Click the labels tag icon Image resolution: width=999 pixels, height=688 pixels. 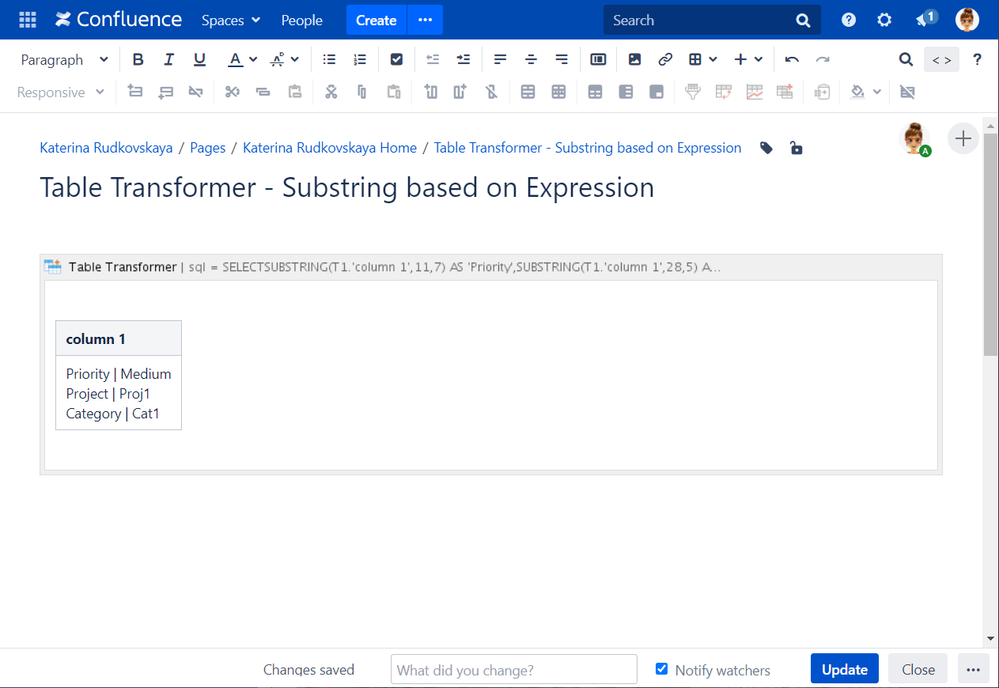(x=766, y=148)
